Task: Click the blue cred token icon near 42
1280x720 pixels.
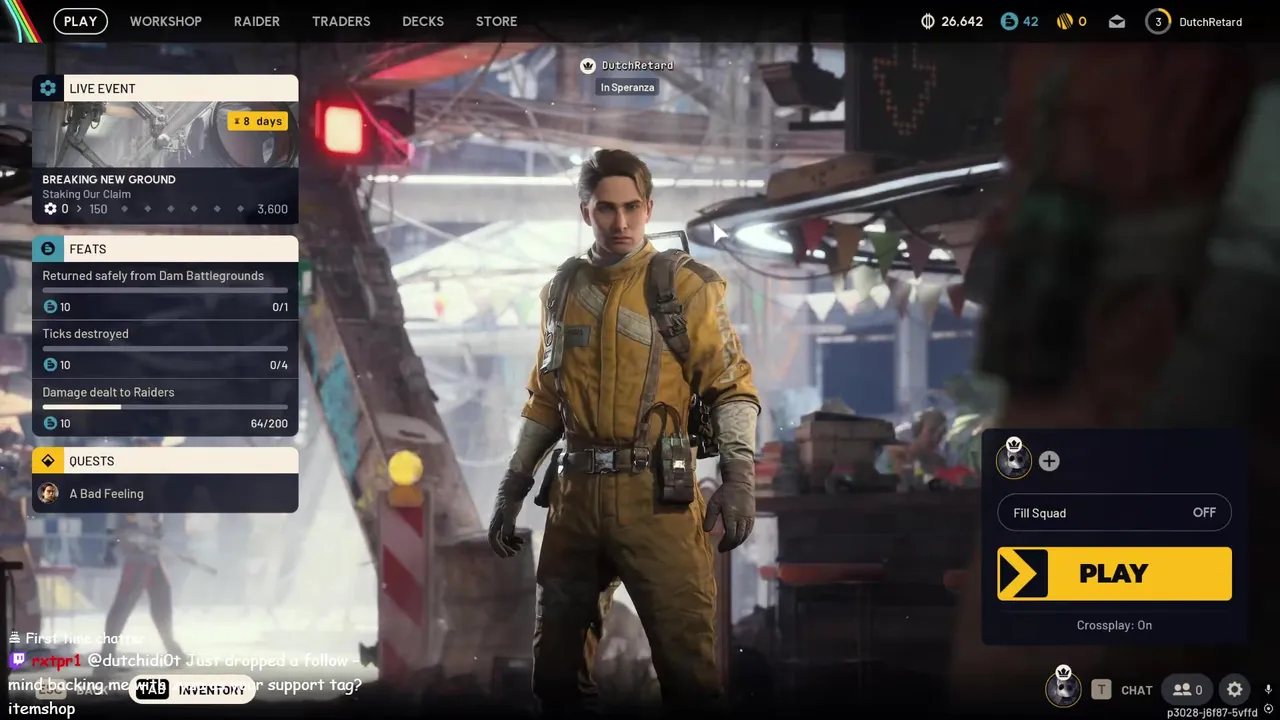Action: point(1009,21)
